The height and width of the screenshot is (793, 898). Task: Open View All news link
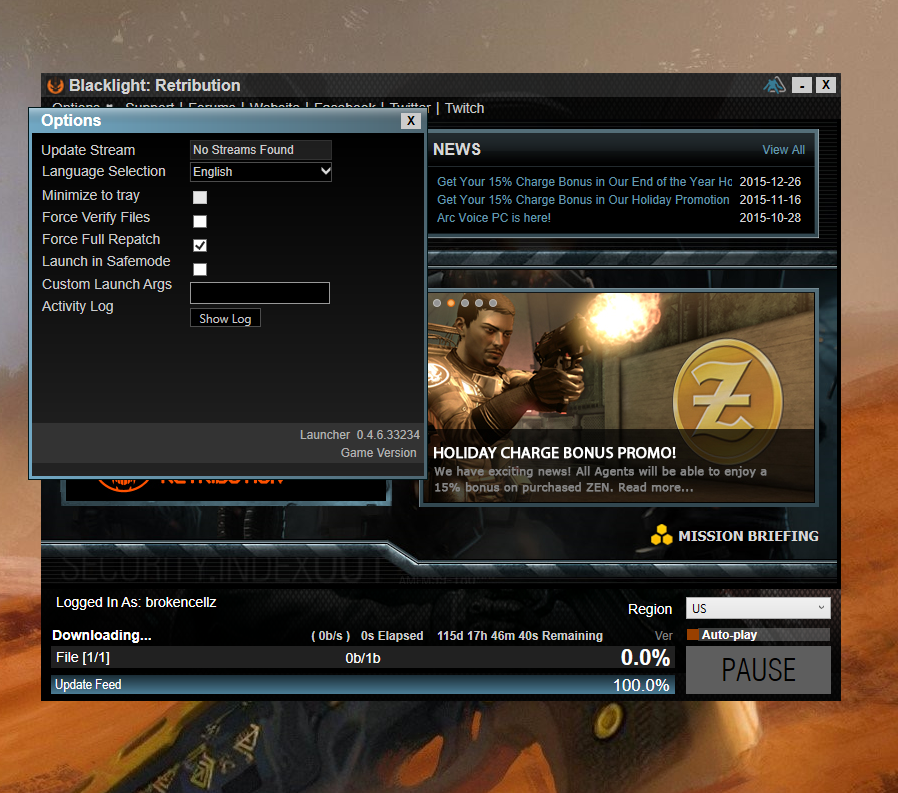pos(783,149)
